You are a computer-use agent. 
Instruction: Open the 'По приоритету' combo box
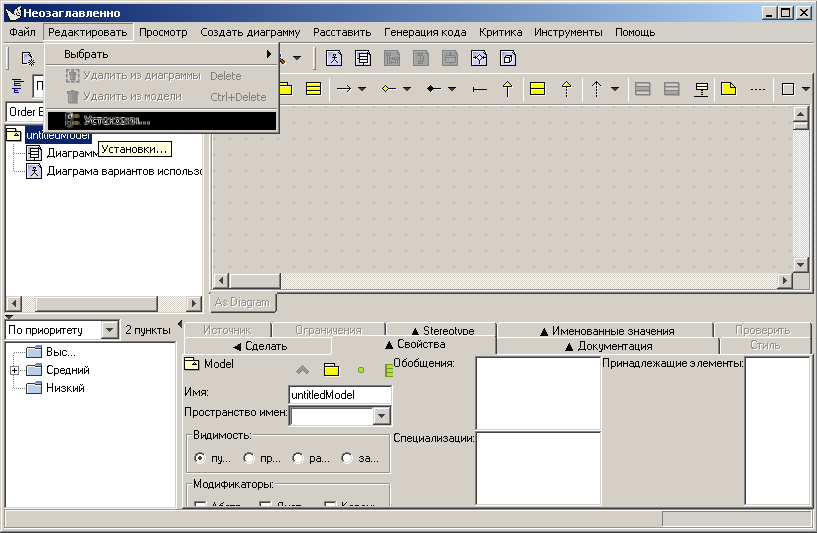[x=109, y=330]
